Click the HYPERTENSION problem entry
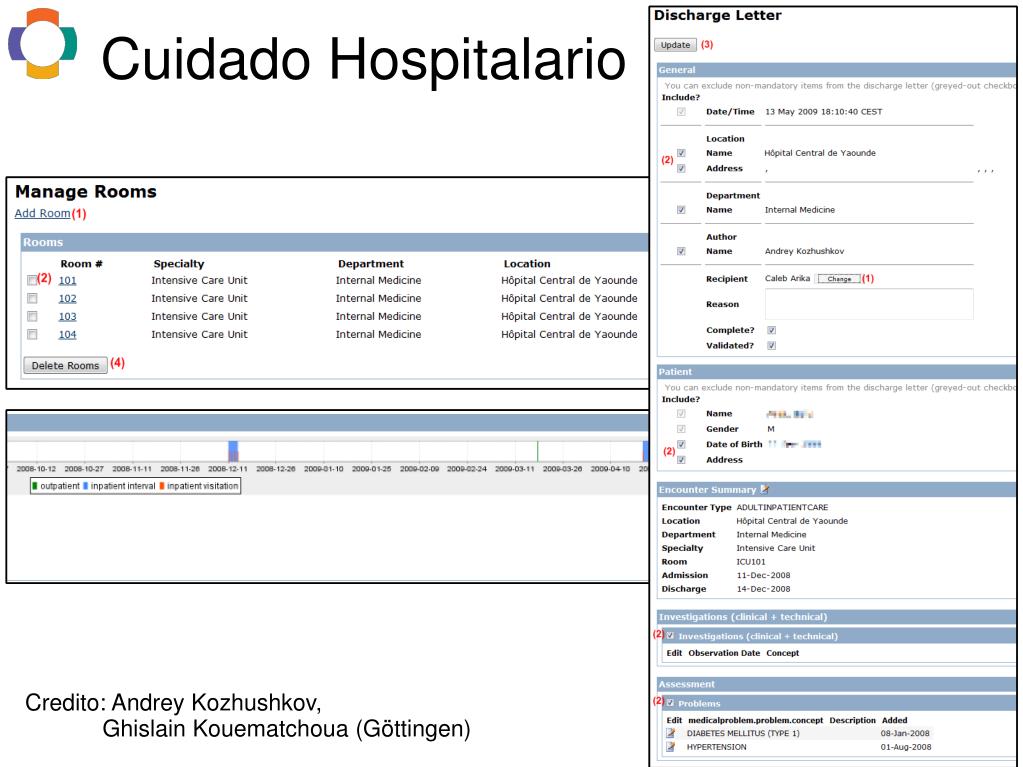The width and height of the screenshot is (1023, 767). pos(716,747)
